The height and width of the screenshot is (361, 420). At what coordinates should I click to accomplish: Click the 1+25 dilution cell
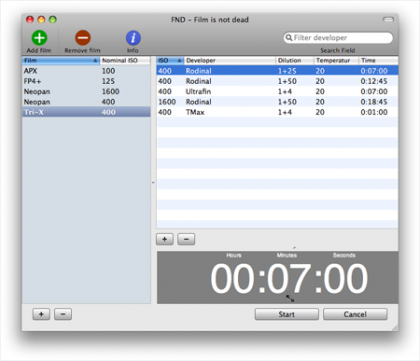[x=287, y=71]
